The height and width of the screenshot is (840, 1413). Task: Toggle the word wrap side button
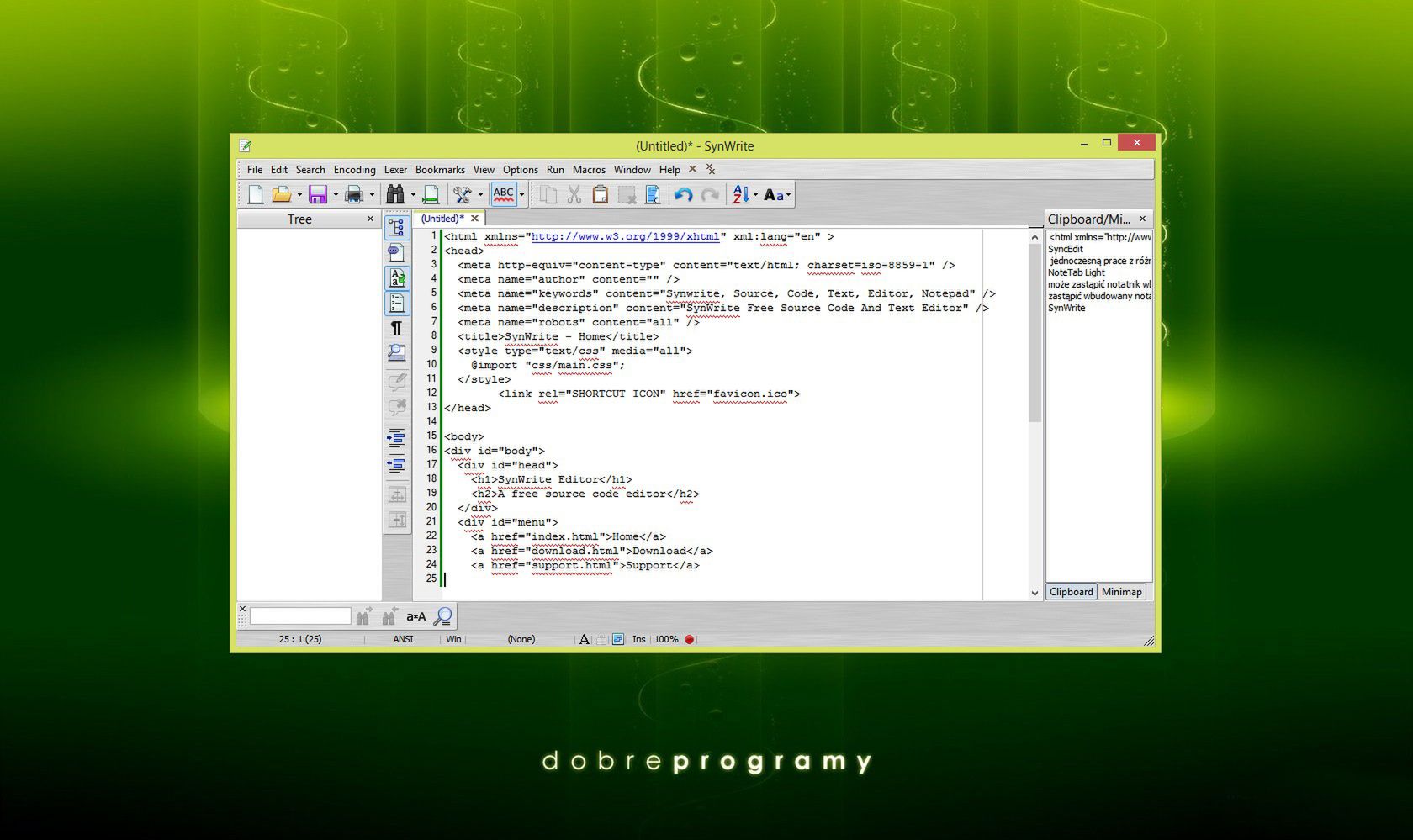click(396, 277)
